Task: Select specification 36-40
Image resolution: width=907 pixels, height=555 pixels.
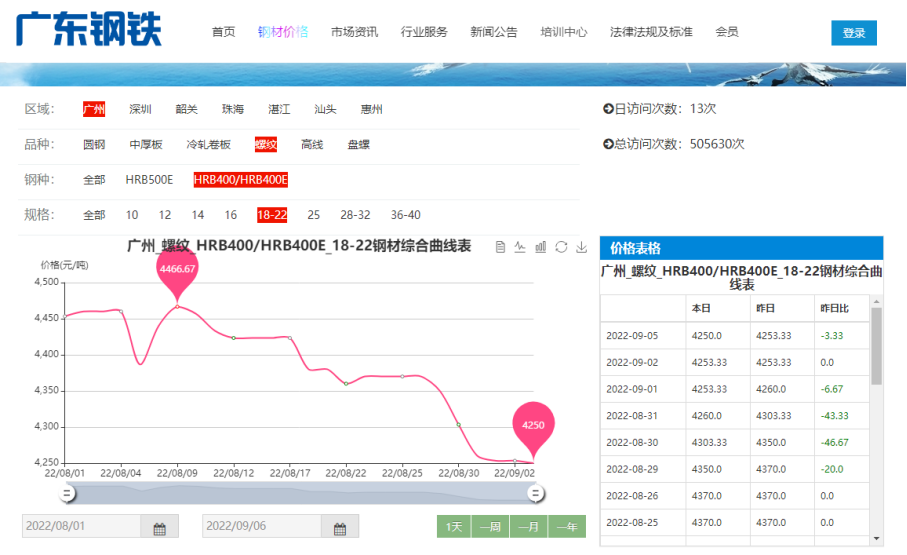Action: [405, 215]
